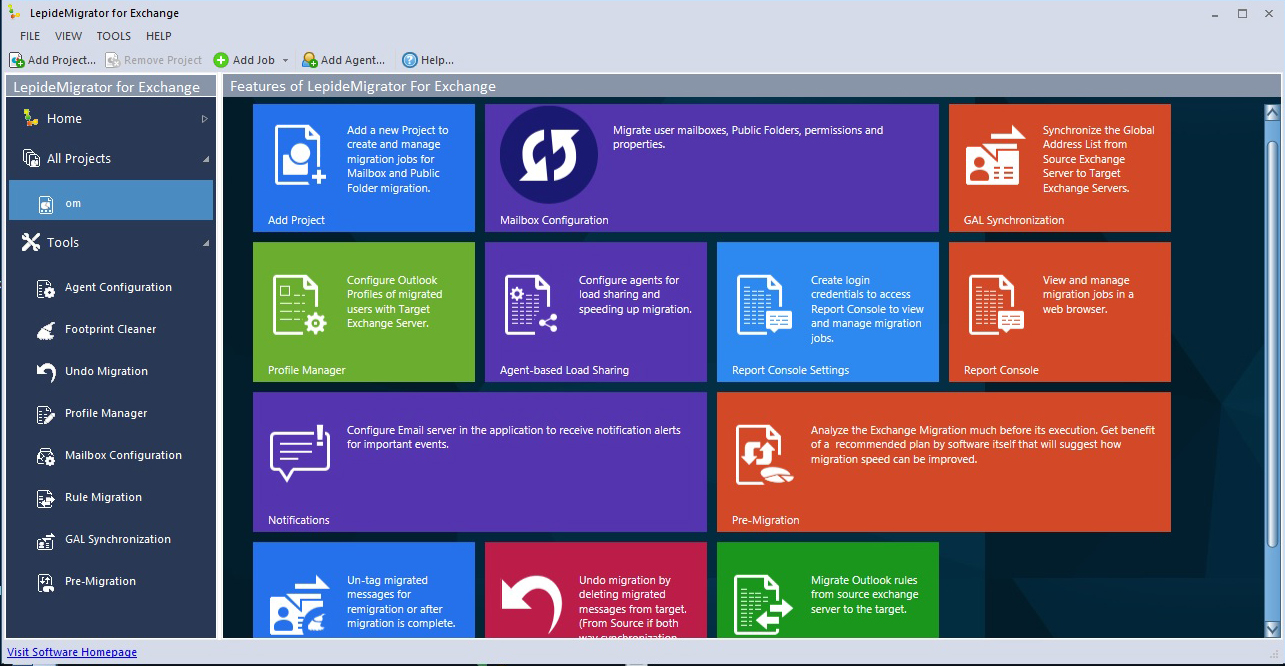
Task: Click the Add Project tile icon
Action: point(300,155)
